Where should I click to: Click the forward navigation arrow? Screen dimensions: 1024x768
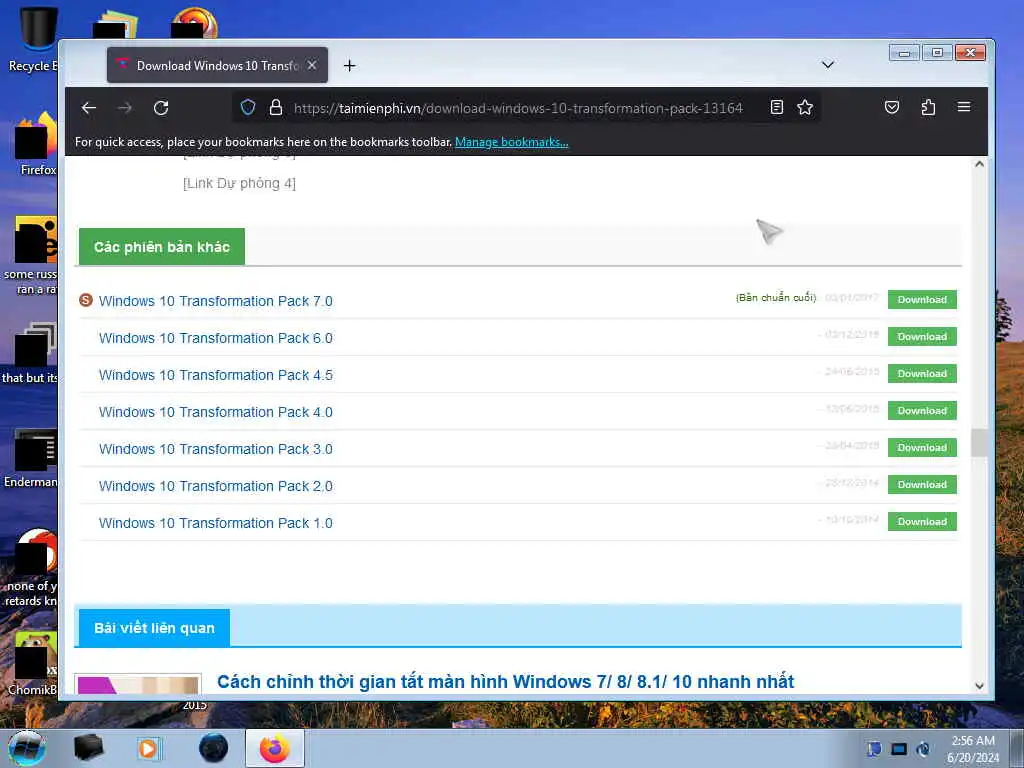[125, 108]
